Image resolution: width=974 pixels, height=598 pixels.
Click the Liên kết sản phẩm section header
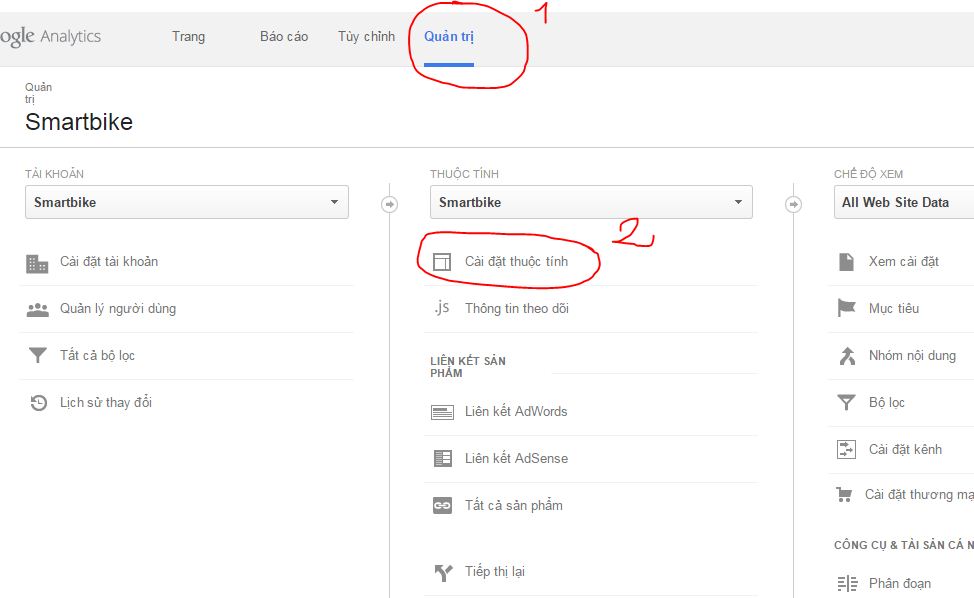coord(468,367)
